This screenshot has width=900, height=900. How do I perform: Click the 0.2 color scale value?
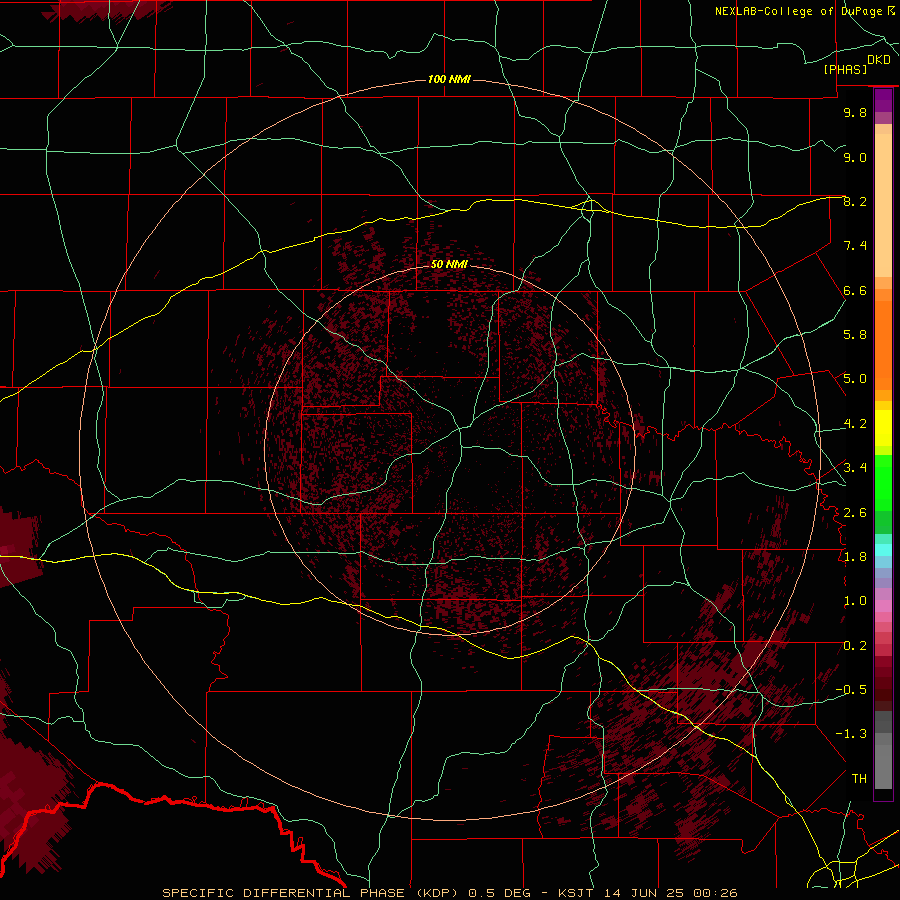pos(855,646)
